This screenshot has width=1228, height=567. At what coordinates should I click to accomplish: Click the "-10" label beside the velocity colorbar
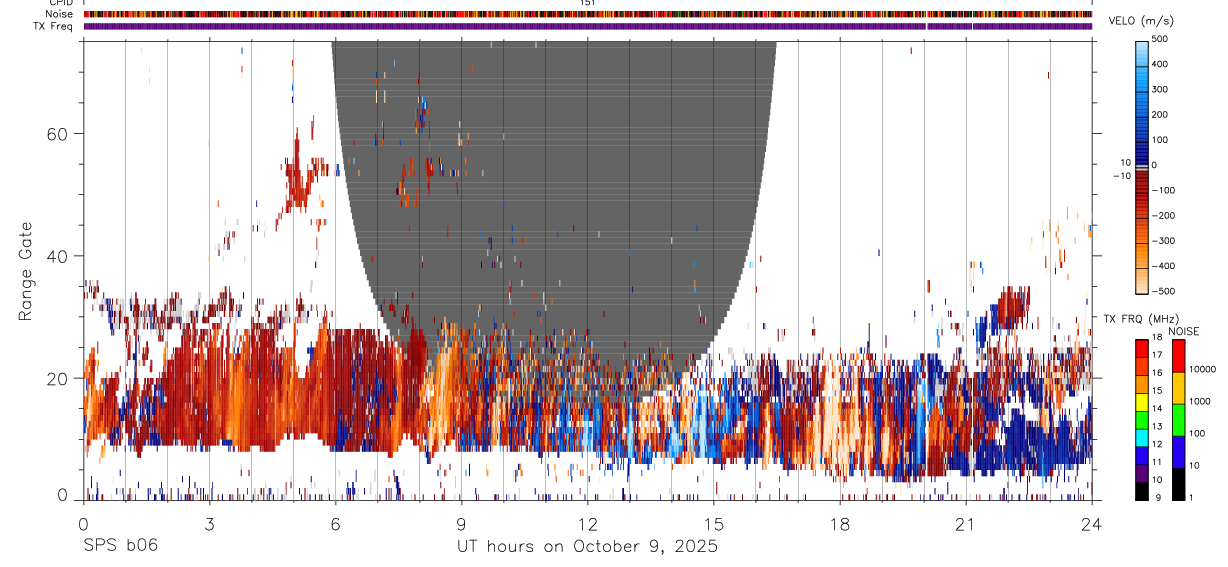click(x=1121, y=176)
